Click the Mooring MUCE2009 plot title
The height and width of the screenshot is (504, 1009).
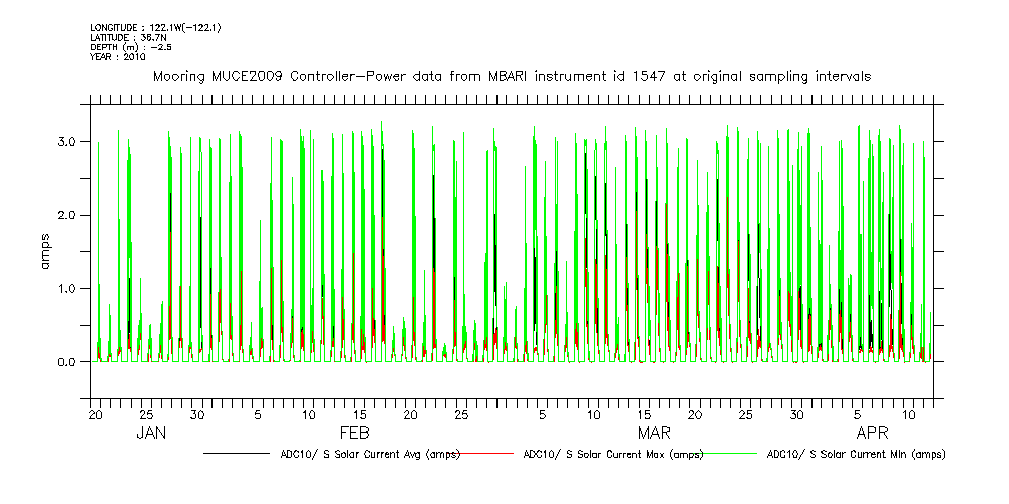(x=511, y=76)
